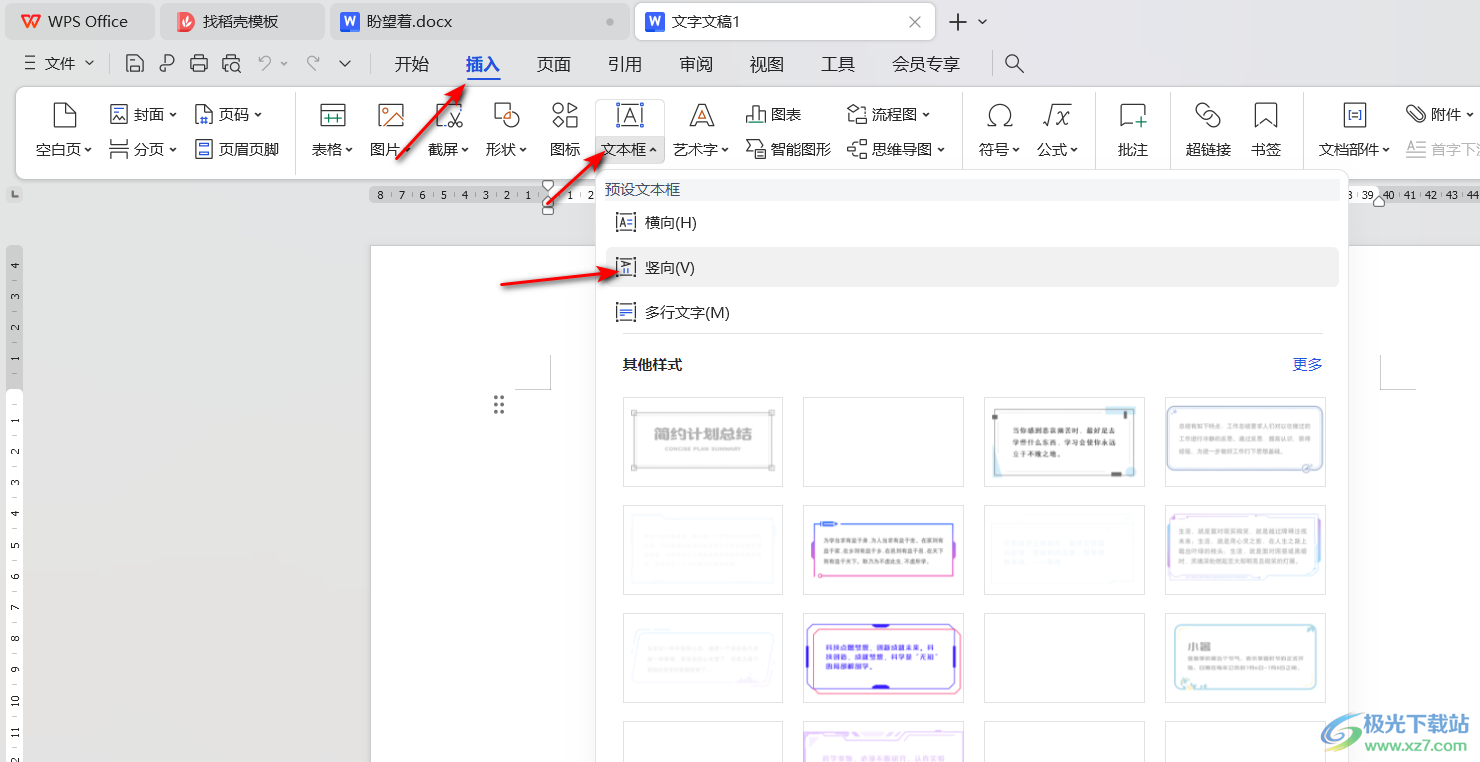1480x762 pixels.
Task: Select the 小翼 text box style thumbnail
Action: [x=1245, y=658]
